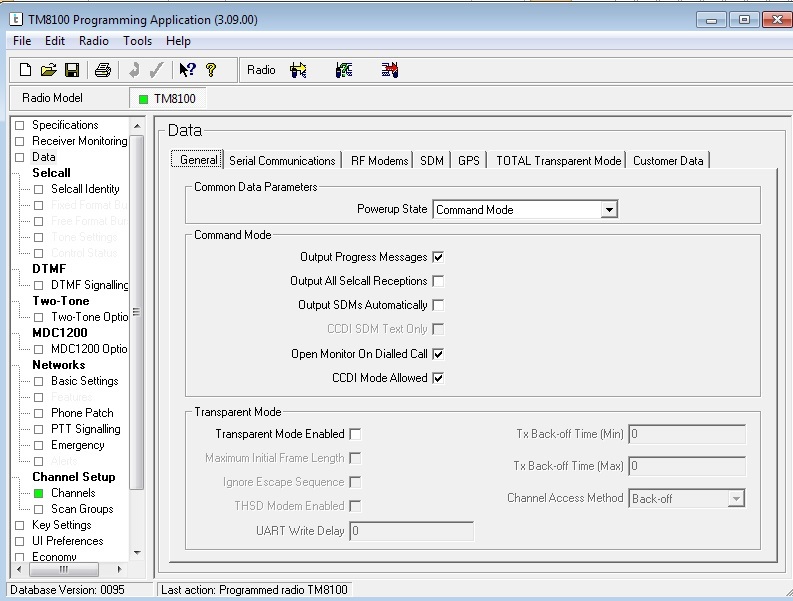Click the New file toolbar icon
Image resolution: width=793 pixels, height=601 pixels.
(x=26, y=70)
